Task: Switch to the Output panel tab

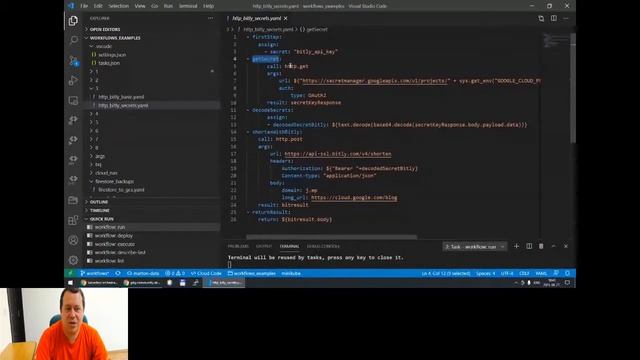Action: tap(264, 246)
